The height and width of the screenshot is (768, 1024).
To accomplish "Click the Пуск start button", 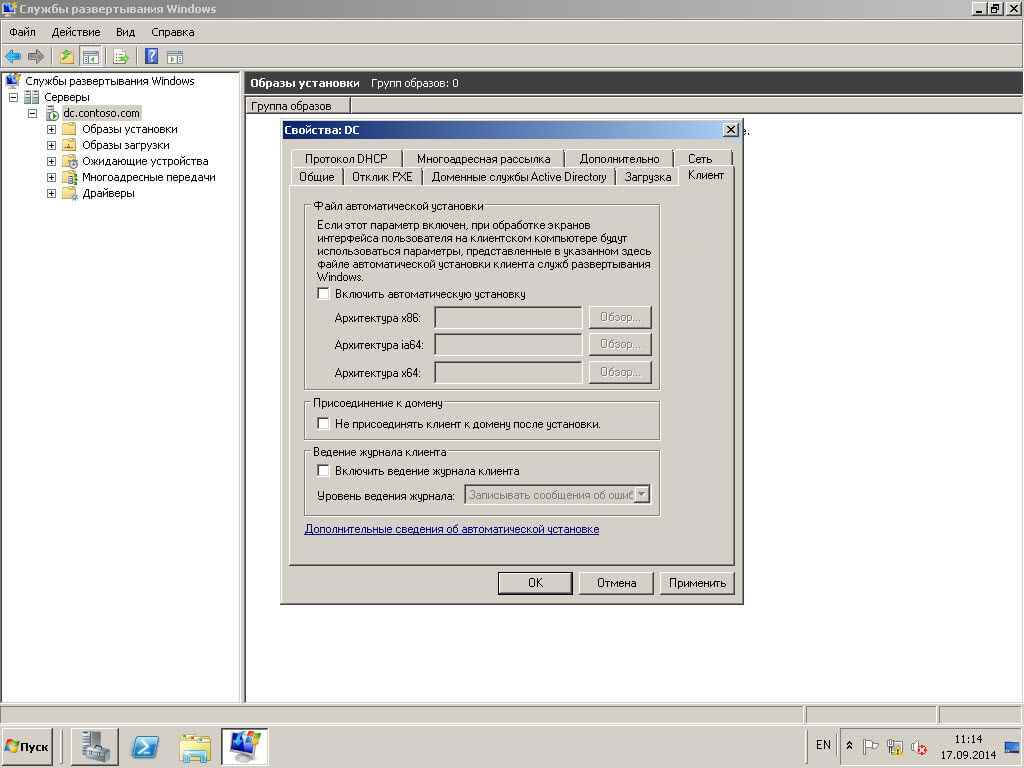I will 27,746.
